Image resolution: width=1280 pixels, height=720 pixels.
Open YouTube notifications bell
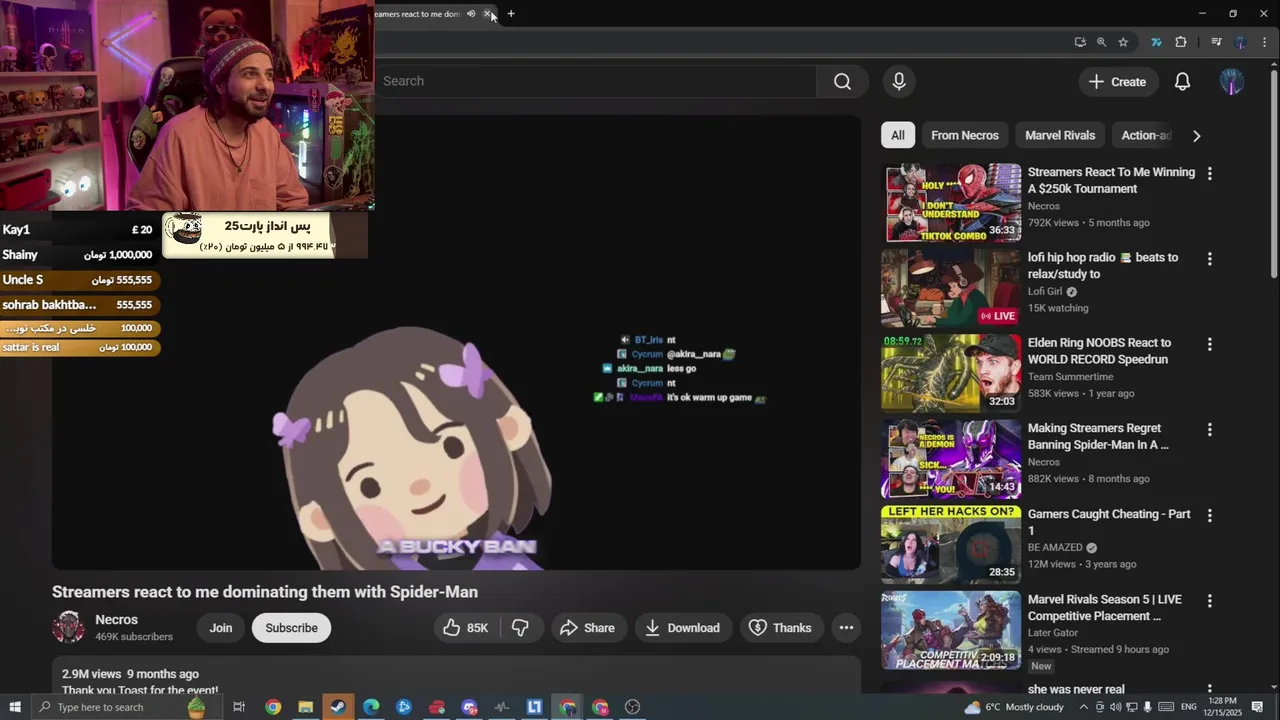coord(1182,82)
